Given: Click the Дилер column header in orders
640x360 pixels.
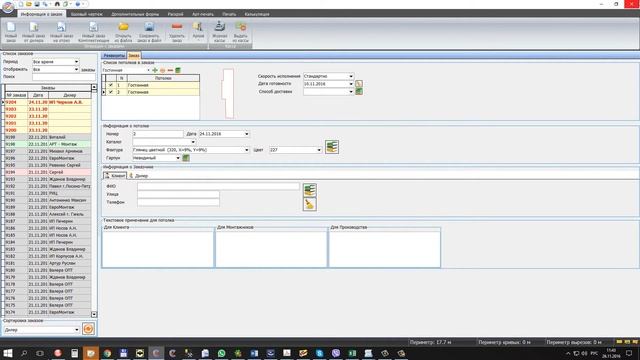Looking at the screenshot, I should [x=70, y=95].
